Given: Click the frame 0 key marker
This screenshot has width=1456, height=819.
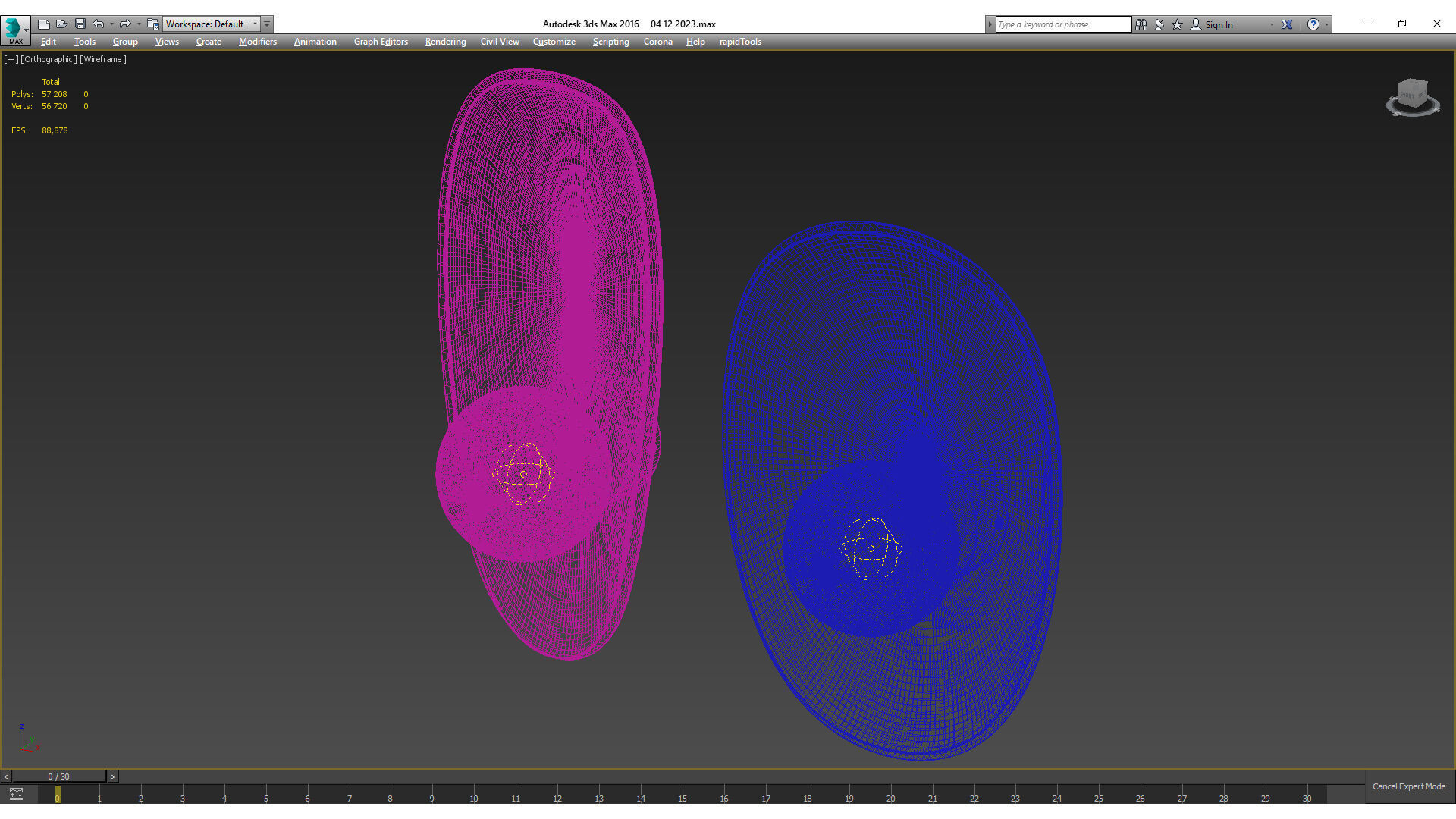Looking at the screenshot, I should coord(58,795).
